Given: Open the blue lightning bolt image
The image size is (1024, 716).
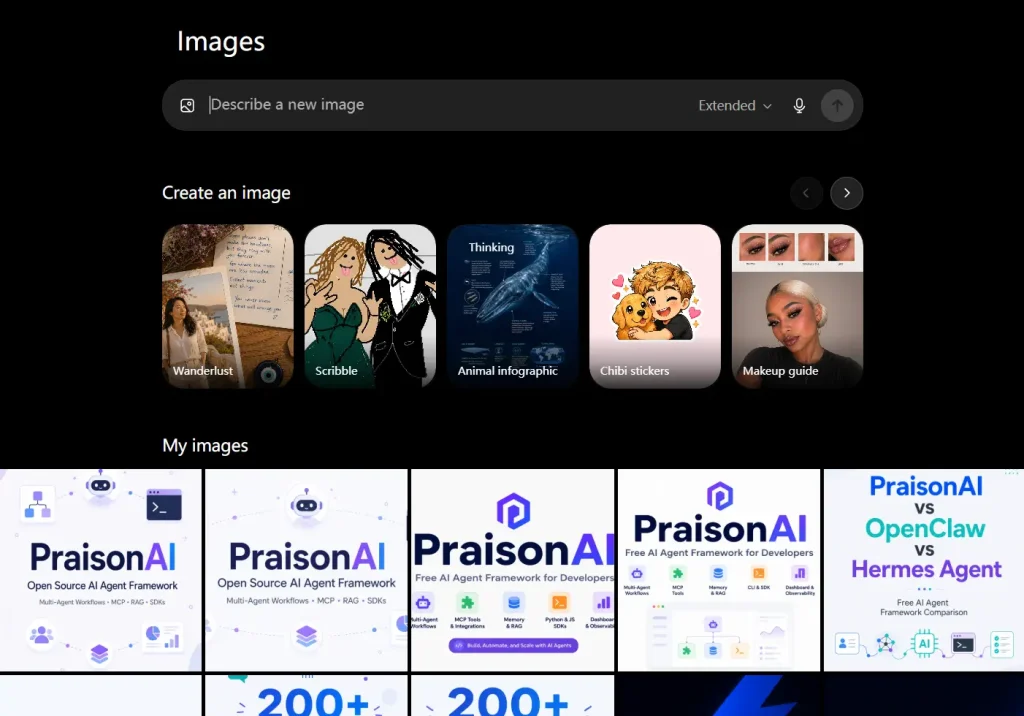Looking at the screenshot, I should click(719, 696).
